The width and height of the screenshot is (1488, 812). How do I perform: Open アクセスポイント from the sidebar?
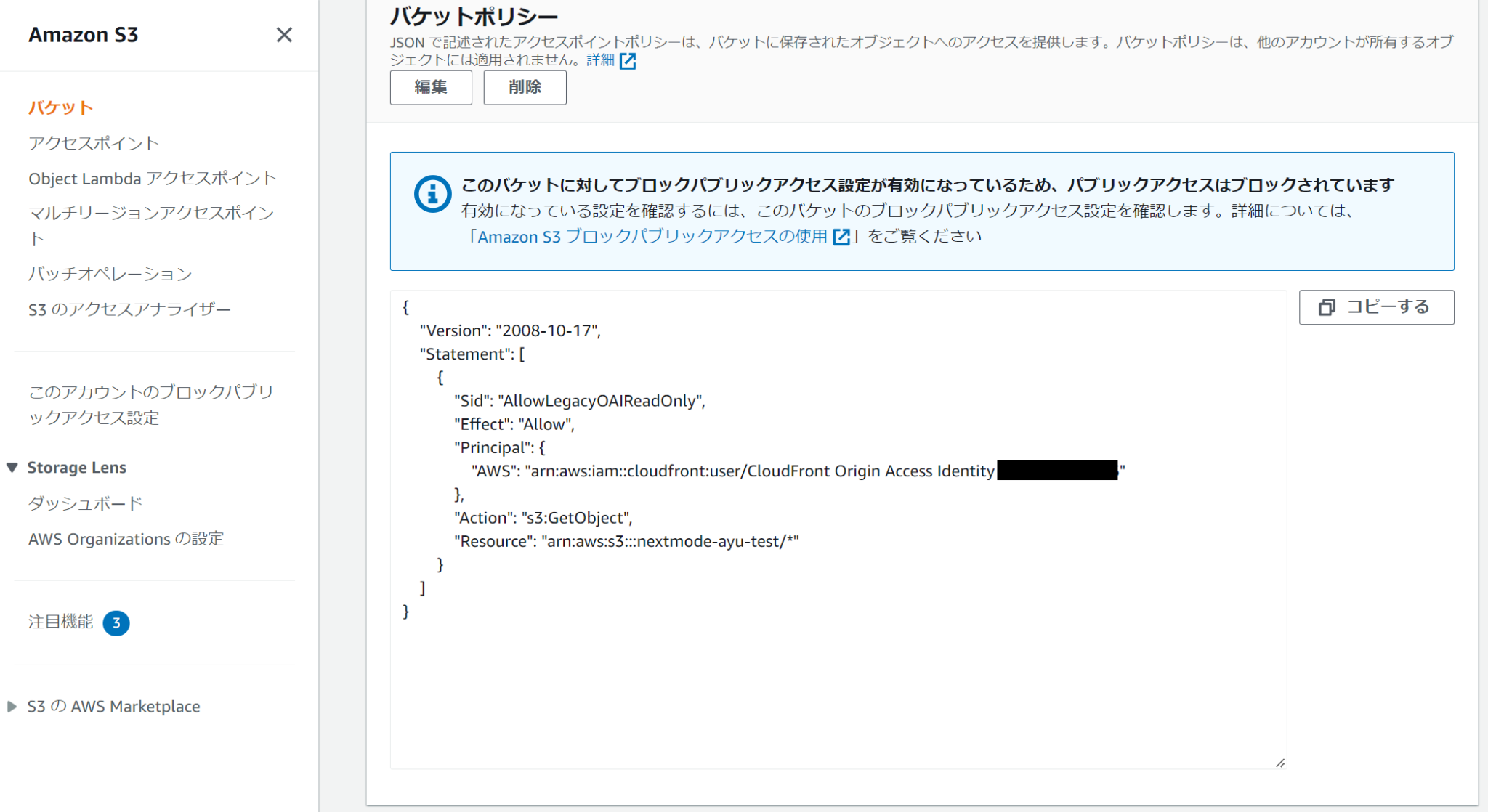[93, 142]
